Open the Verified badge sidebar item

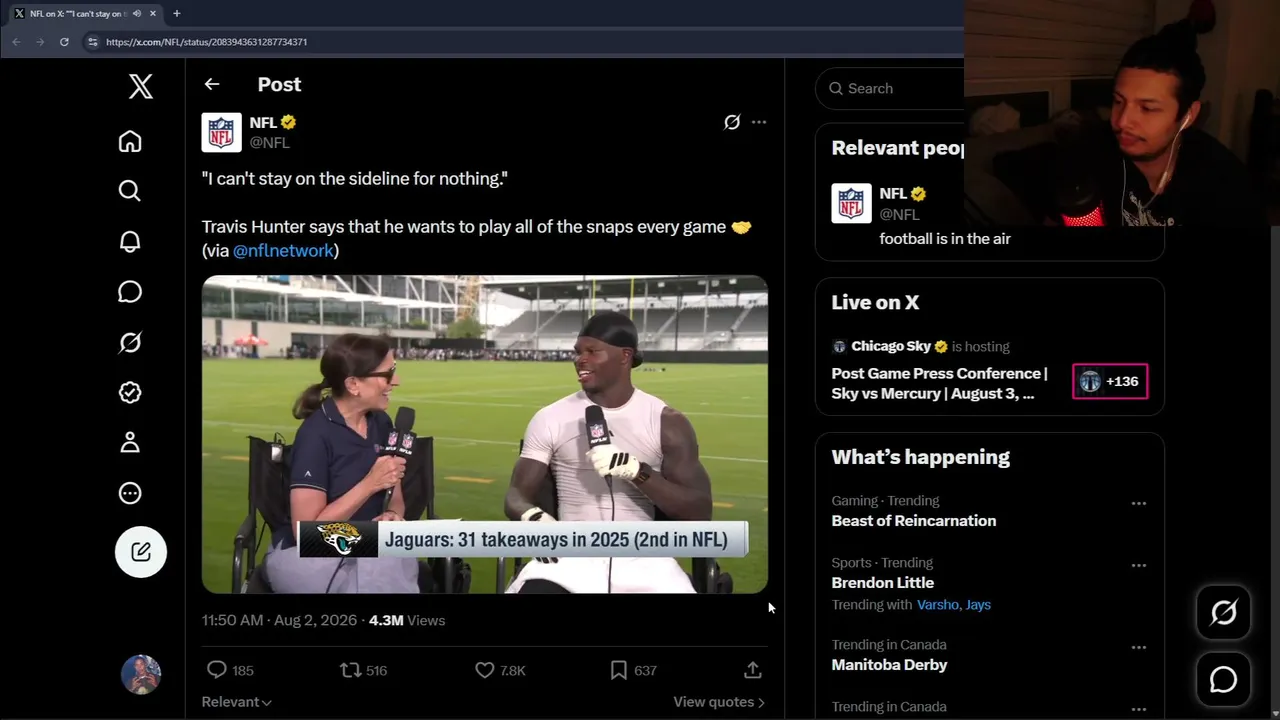point(130,393)
